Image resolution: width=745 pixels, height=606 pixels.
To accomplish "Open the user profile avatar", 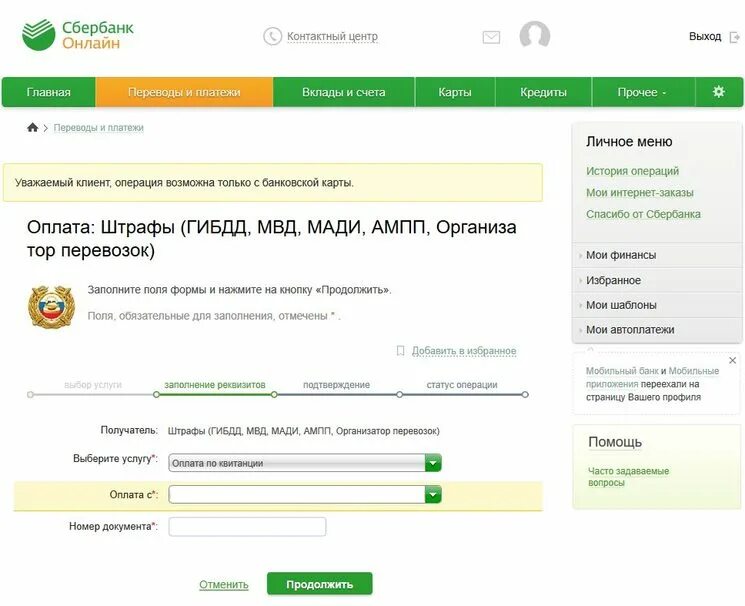I will pos(535,34).
